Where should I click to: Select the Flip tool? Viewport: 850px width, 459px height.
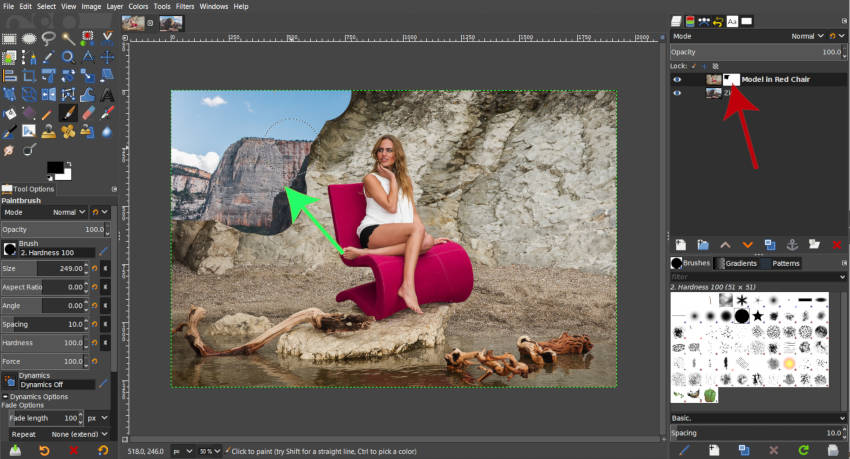[x=48, y=94]
